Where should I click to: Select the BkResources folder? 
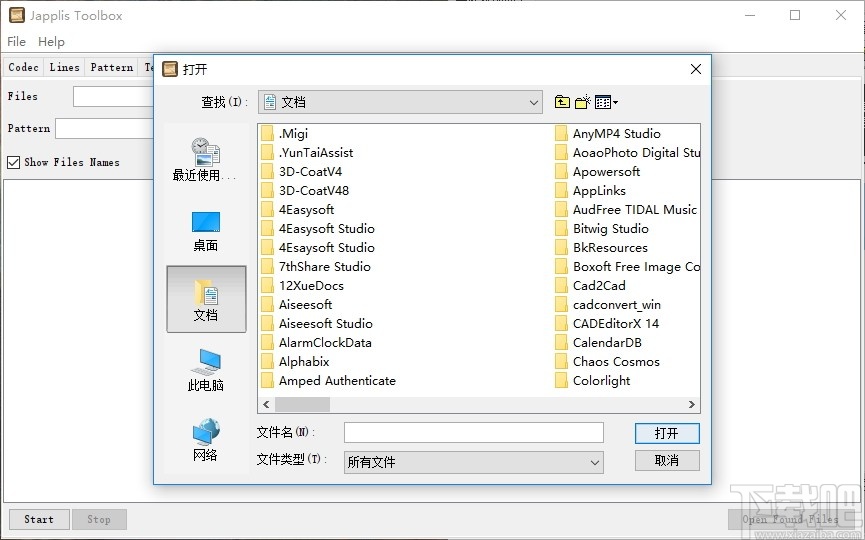[x=602, y=248]
